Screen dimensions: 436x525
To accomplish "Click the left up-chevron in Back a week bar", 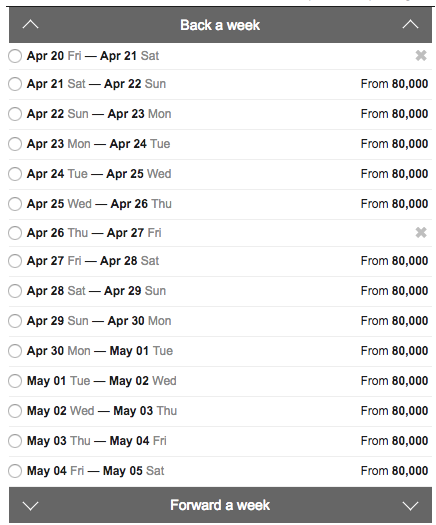I will point(30,25).
